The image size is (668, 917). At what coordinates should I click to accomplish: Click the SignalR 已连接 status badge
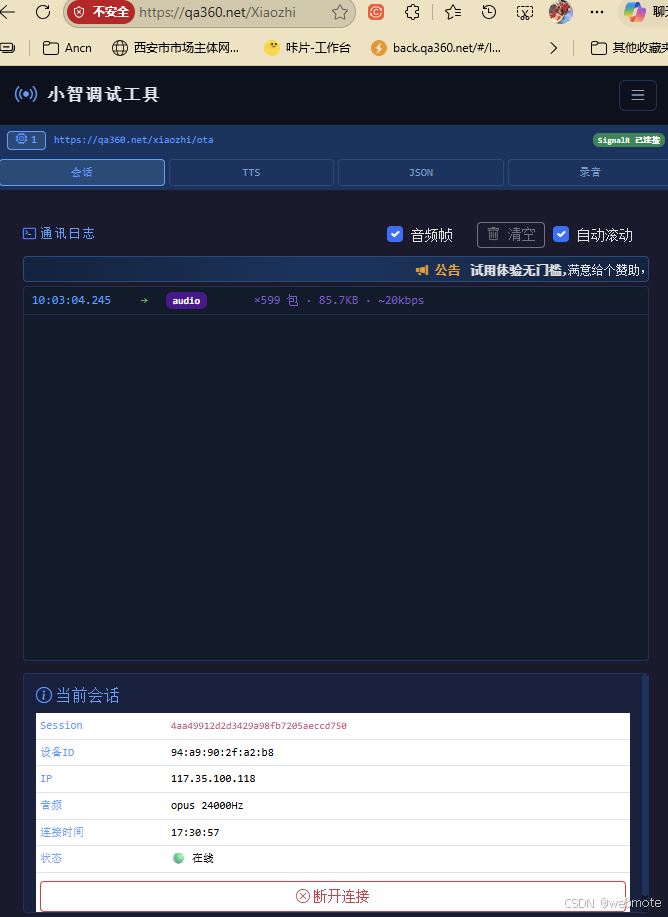coord(629,140)
